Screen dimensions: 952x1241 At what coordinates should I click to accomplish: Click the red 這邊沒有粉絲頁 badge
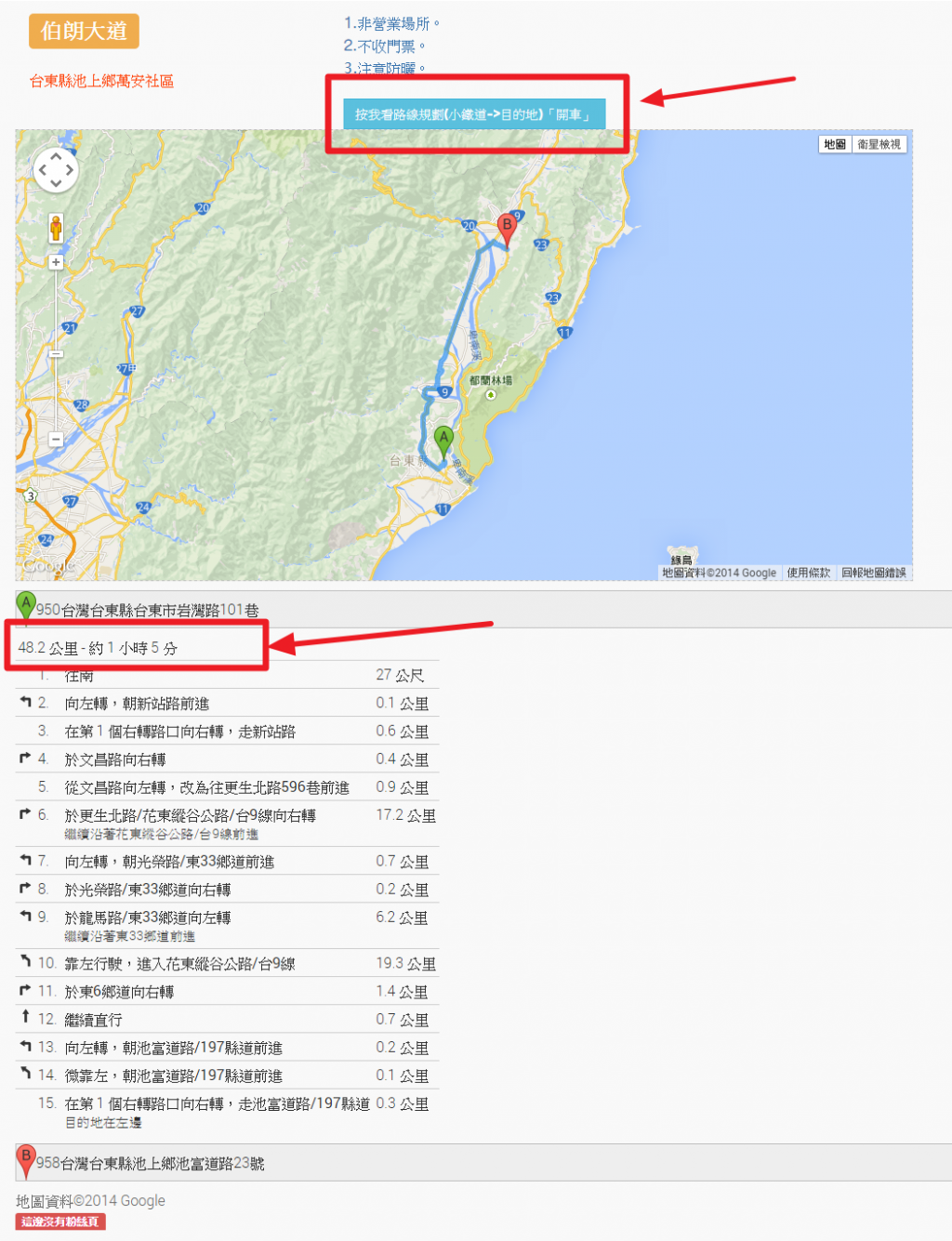pos(60,1221)
